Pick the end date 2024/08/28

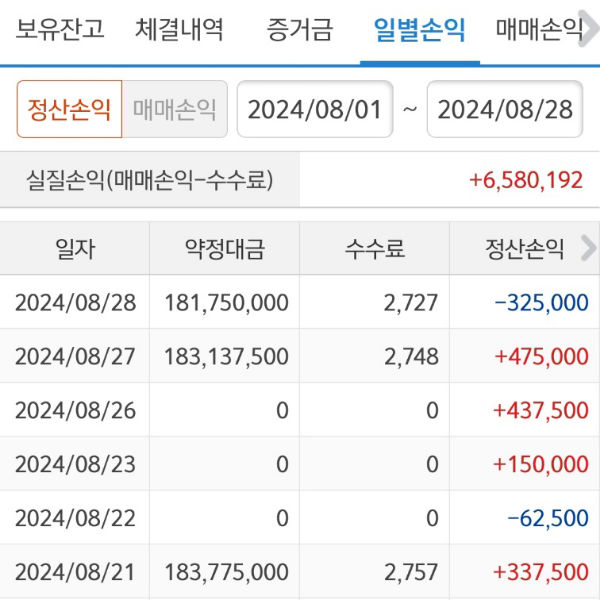coord(505,109)
